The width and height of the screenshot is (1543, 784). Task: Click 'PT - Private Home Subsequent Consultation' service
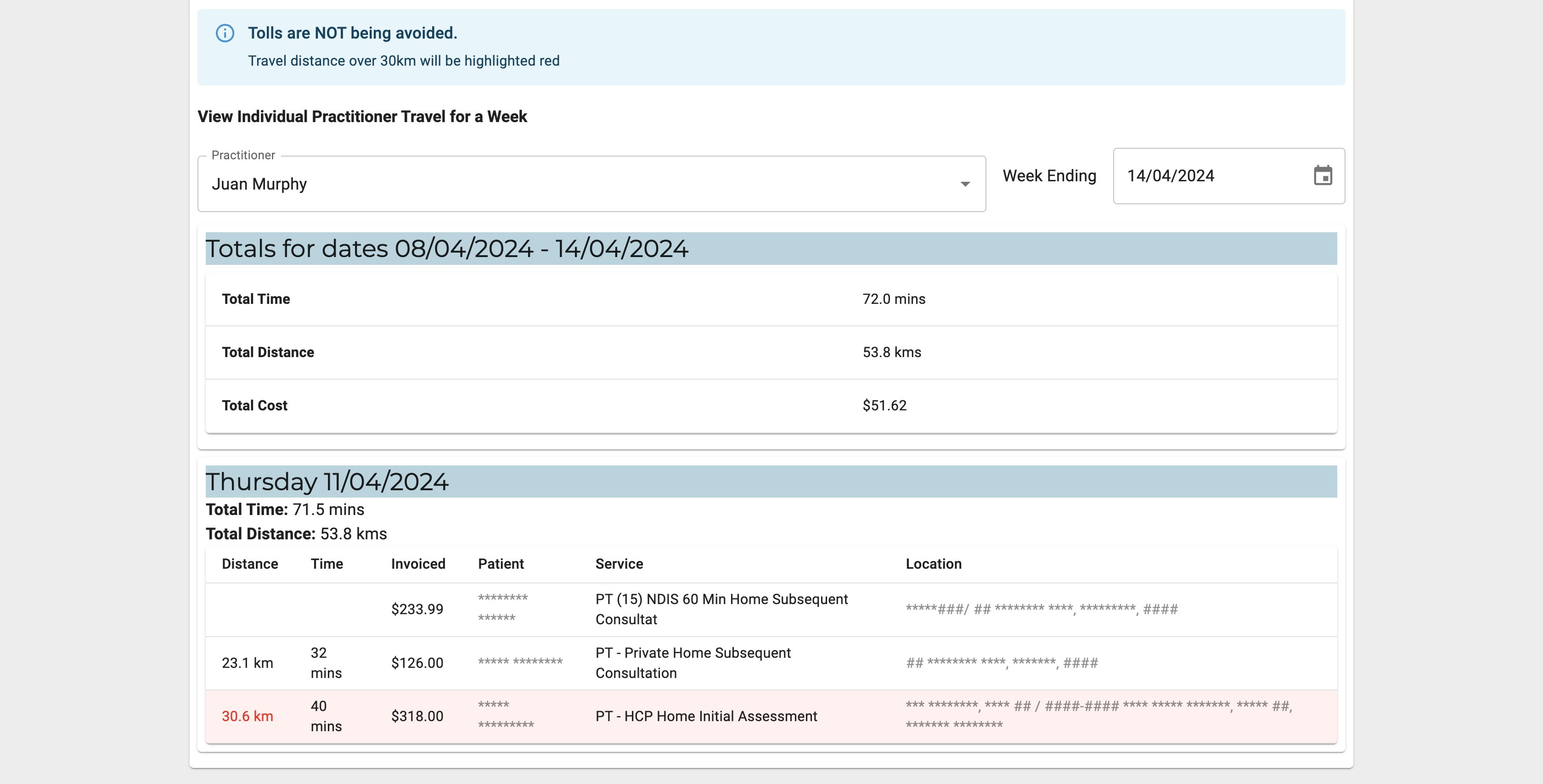click(x=693, y=663)
